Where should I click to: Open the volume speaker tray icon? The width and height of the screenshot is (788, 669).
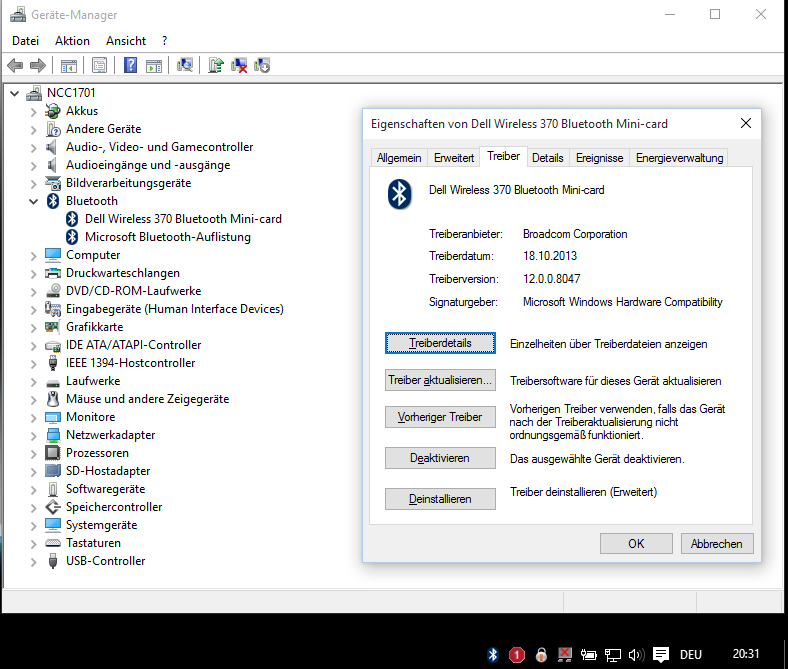(x=636, y=655)
